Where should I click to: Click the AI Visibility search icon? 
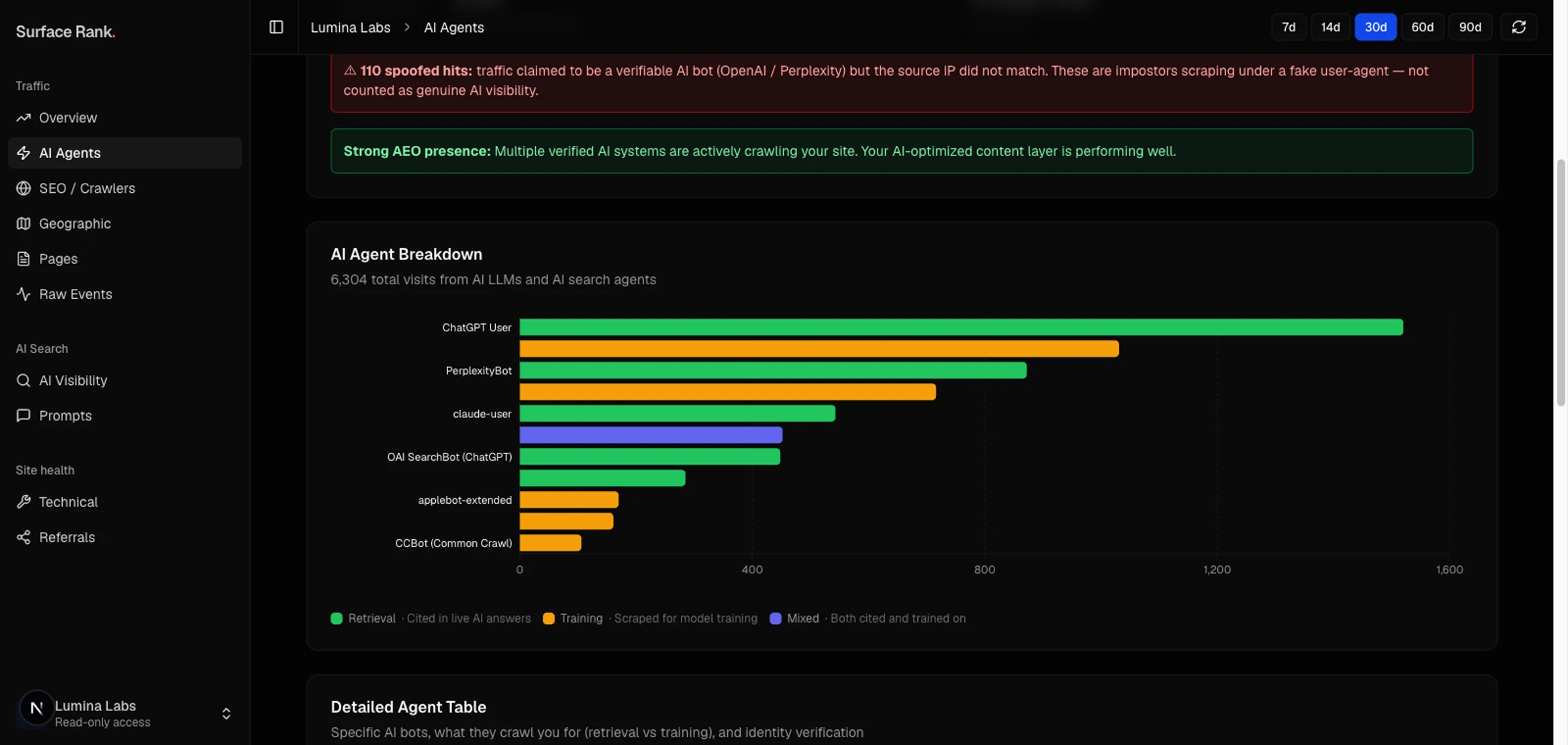[x=24, y=380]
